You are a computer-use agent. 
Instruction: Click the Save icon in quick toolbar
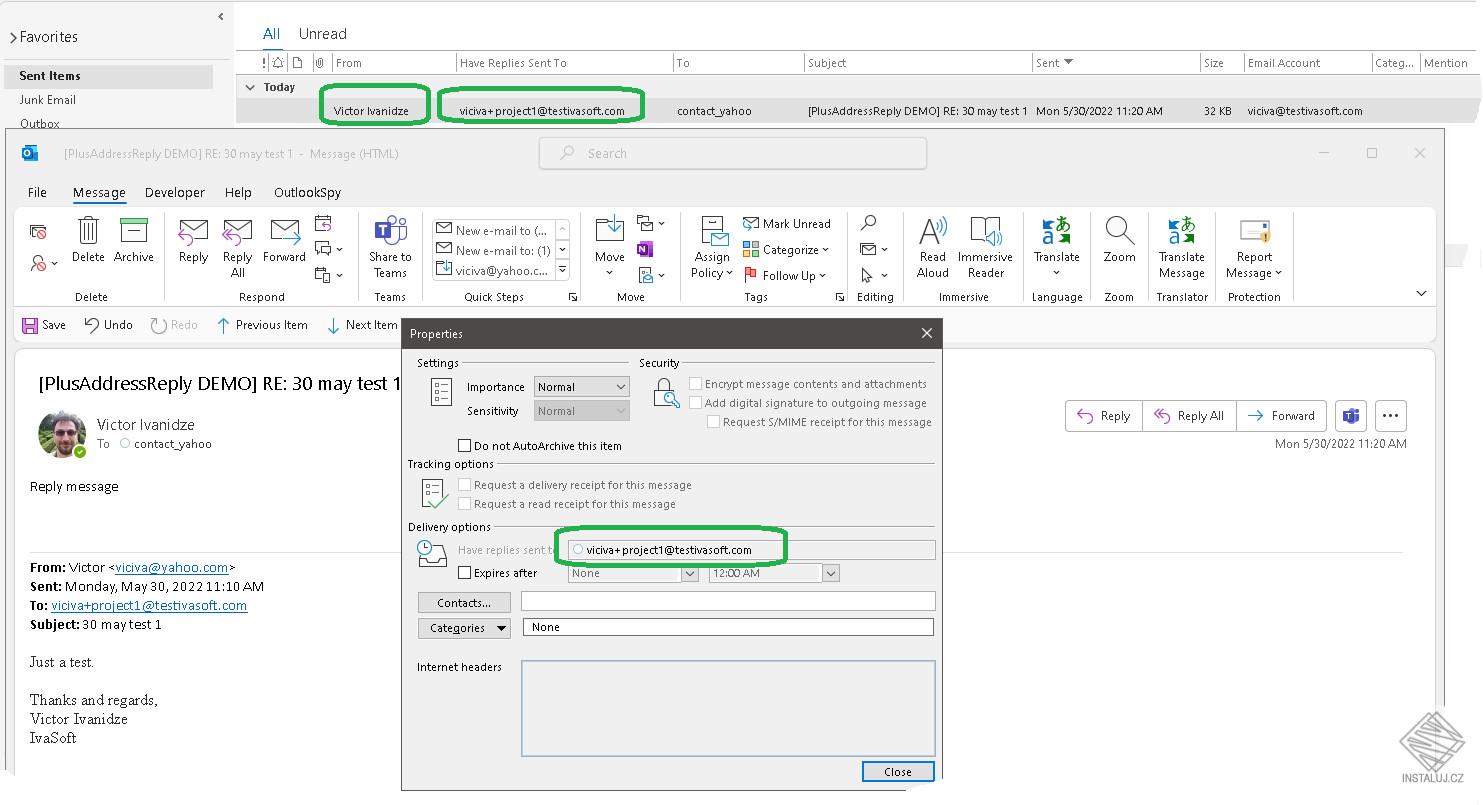point(30,325)
